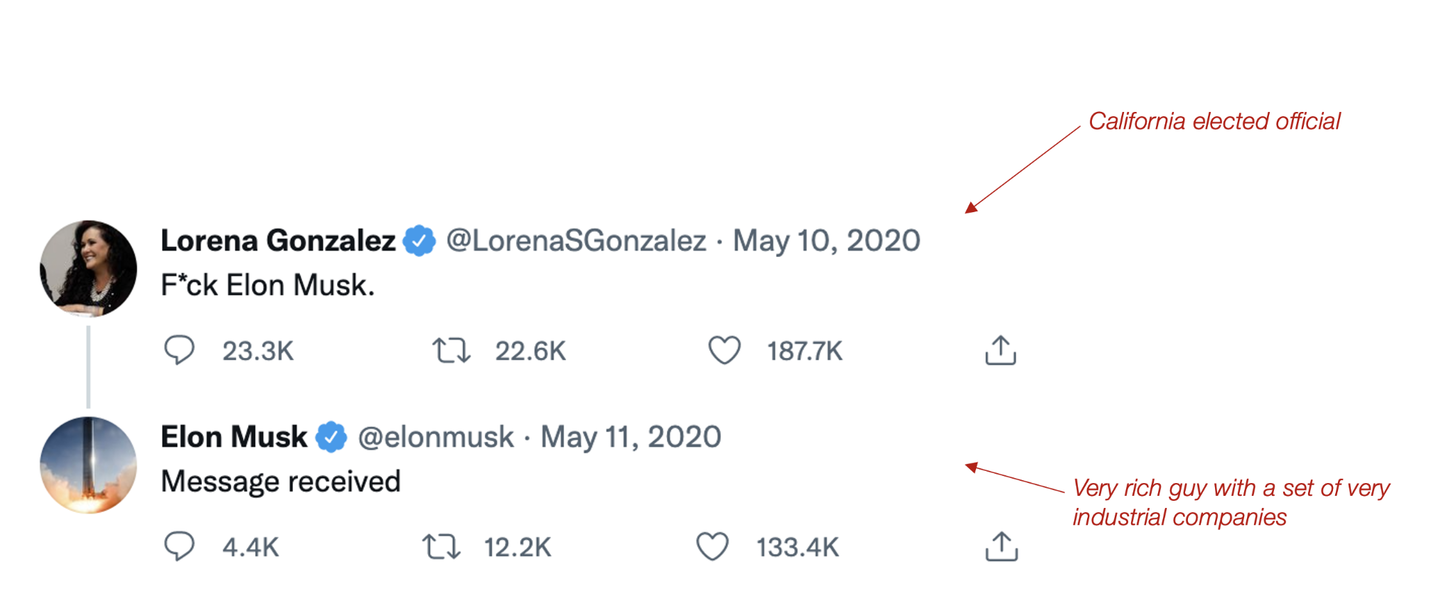
Task: Reply to Elon Musk's "Message received" tweet
Action: click(x=179, y=546)
